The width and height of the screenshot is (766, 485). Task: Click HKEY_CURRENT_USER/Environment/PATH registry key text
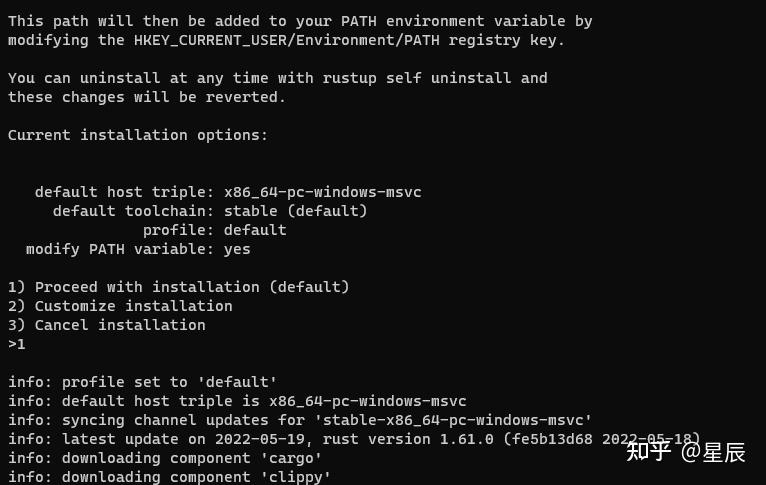(287, 41)
